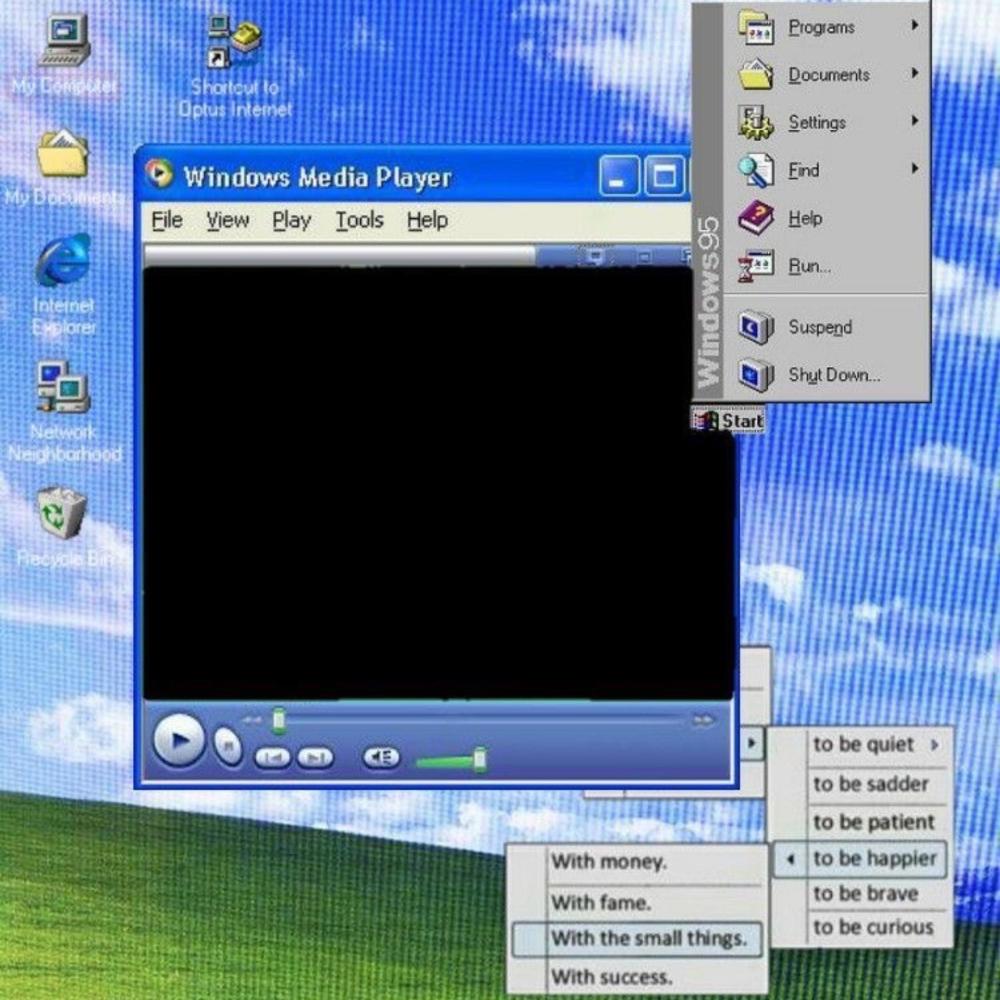Minimize the Windows Media Player window
The height and width of the screenshot is (1000, 1000).
(618, 175)
